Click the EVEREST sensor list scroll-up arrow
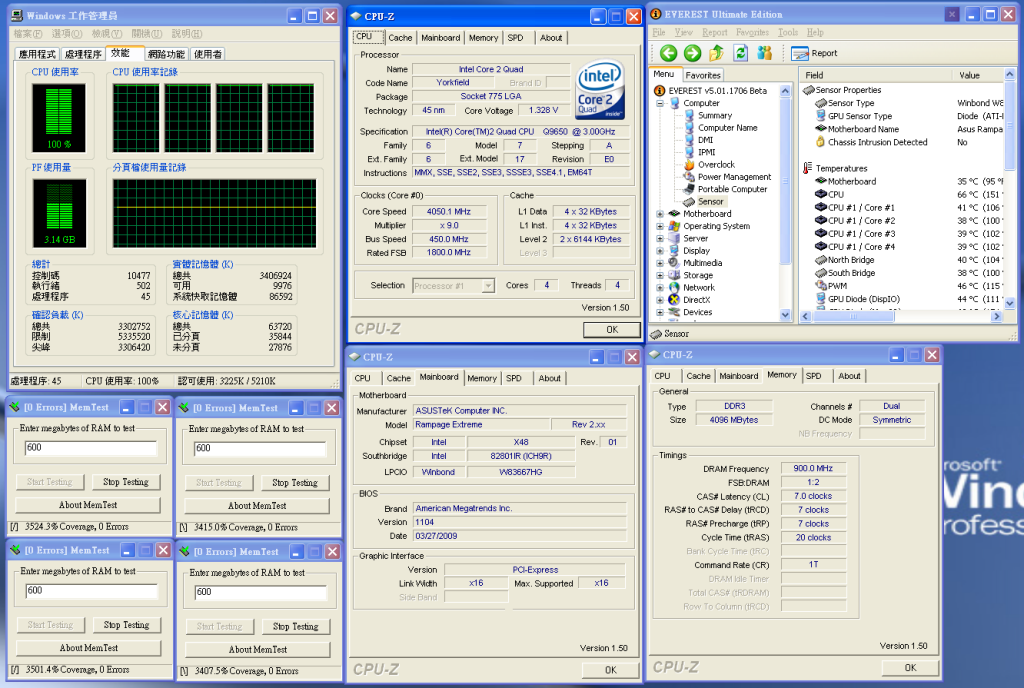Screen dimensions: 1024x688 [x=1010, y=74]
